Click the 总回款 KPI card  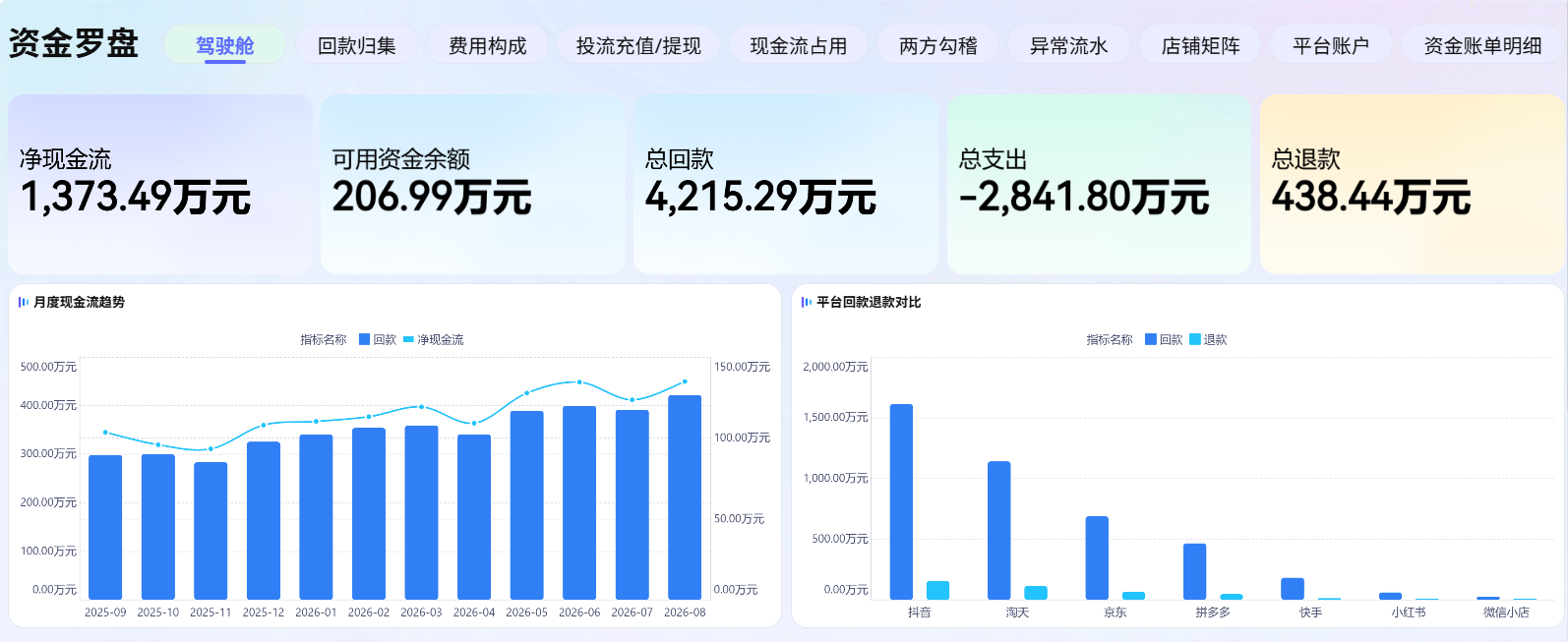786,184
